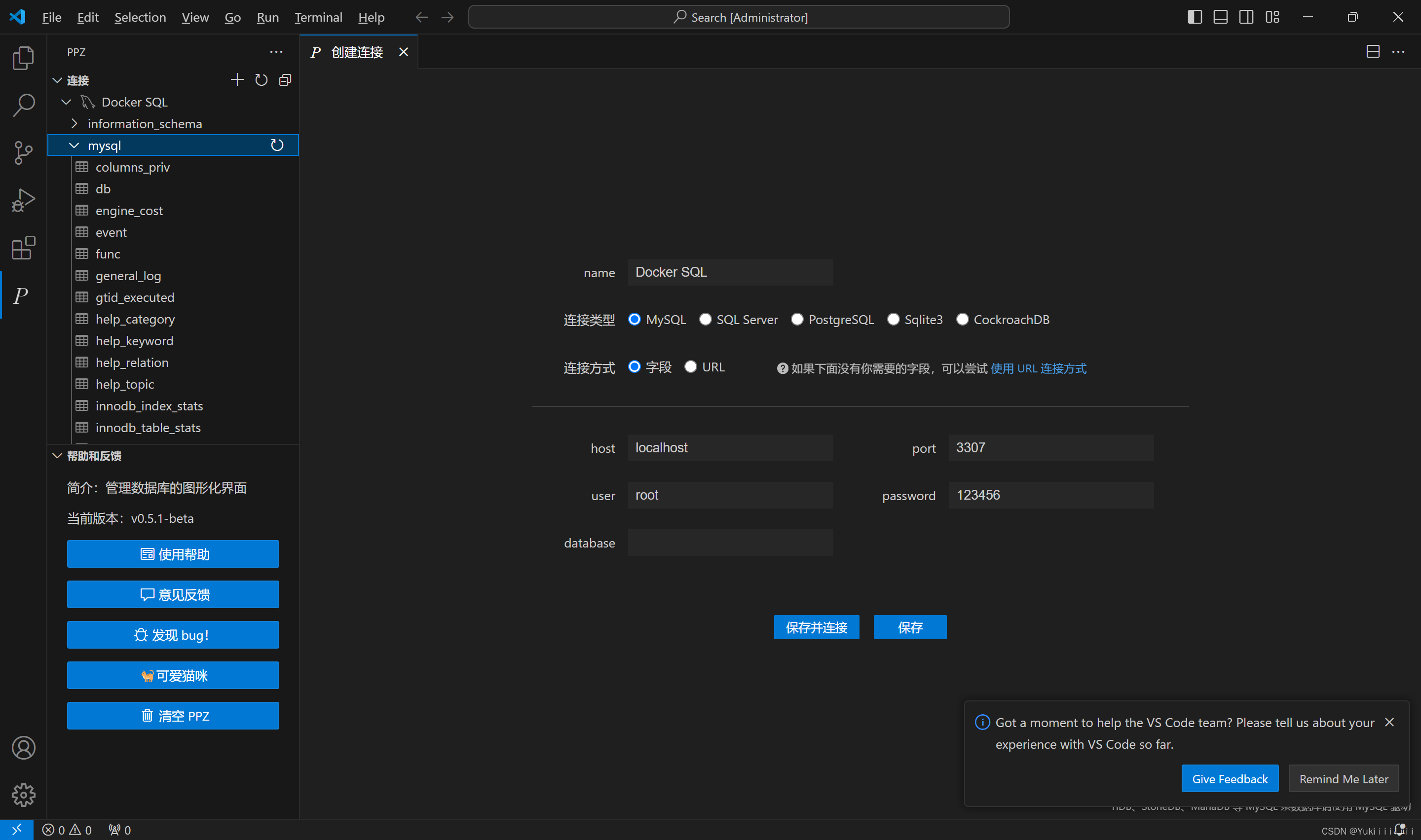The height and width of the screenshot is (840, 1421).
Task: Focus the port input field
Action: pyautogui.click(x=1051, y=448)
